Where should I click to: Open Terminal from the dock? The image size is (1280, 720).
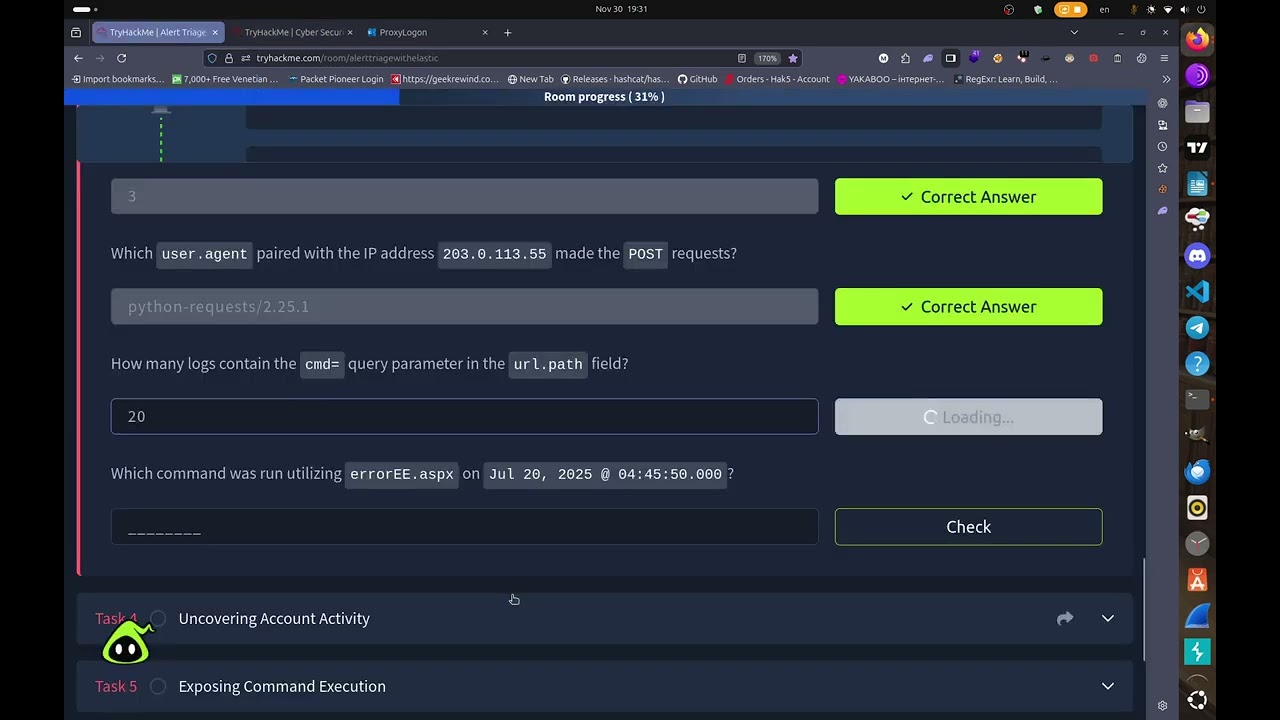[x=1197, y=399]
